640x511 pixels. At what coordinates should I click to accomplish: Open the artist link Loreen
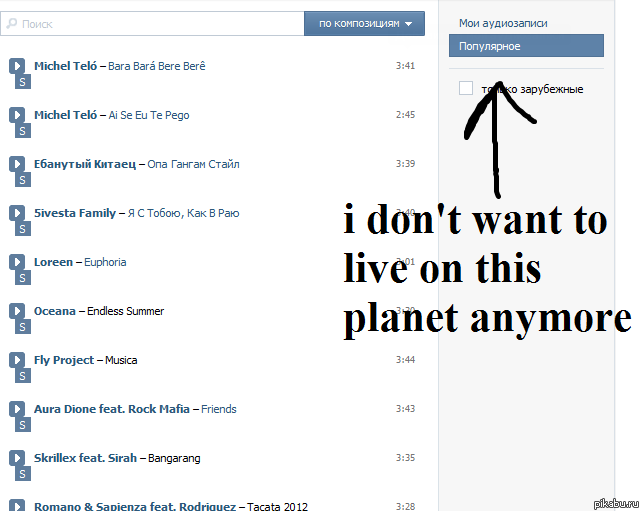[53, 262]
